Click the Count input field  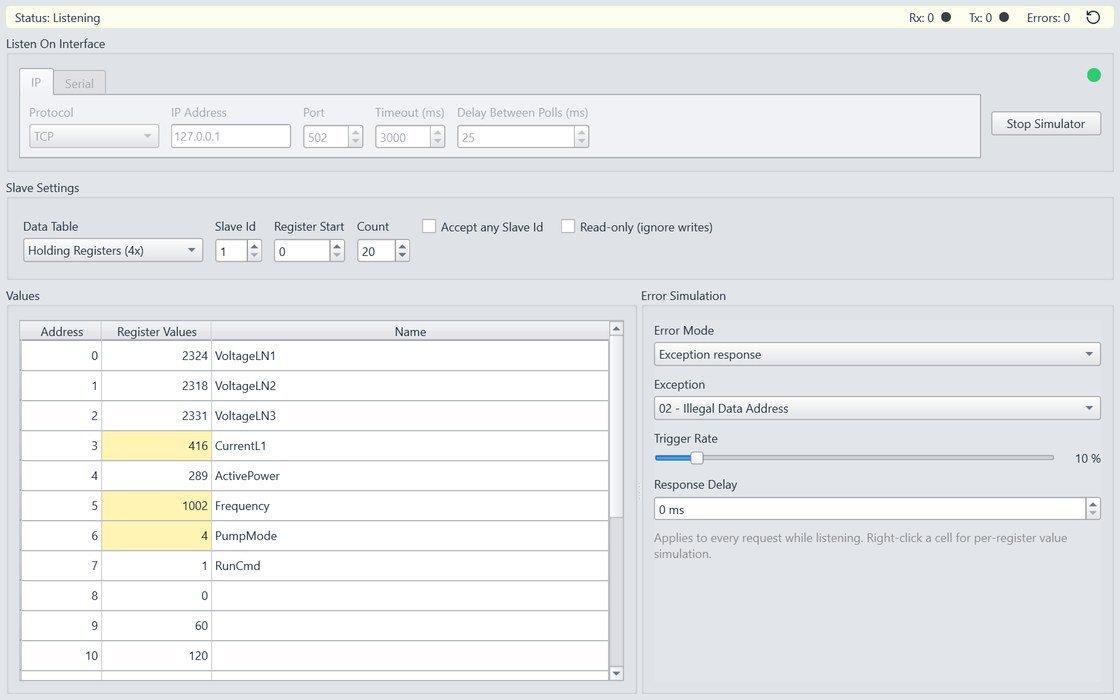point(376,251)
